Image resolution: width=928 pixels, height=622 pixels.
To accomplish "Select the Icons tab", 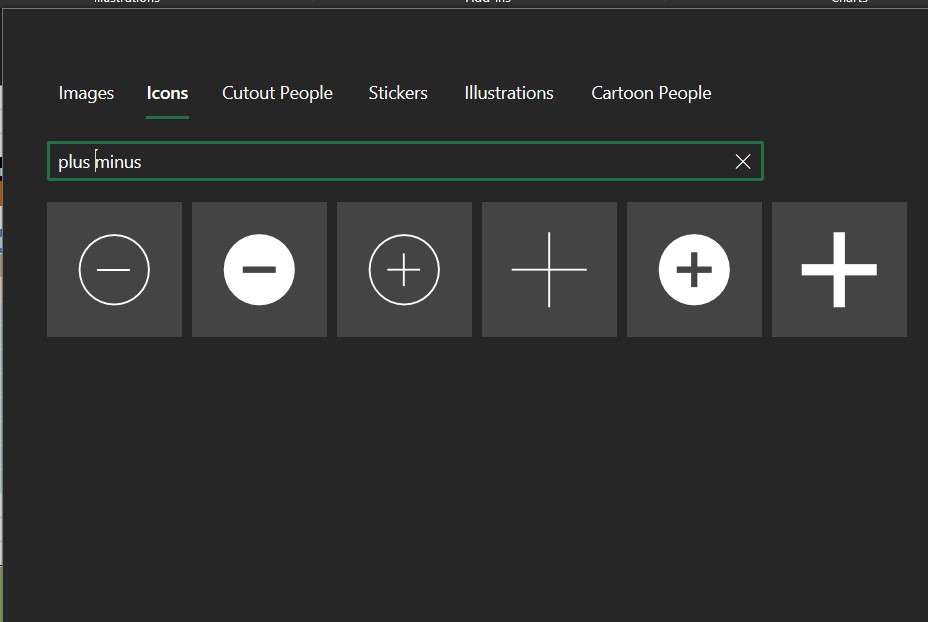I will (x=167, y=93).
